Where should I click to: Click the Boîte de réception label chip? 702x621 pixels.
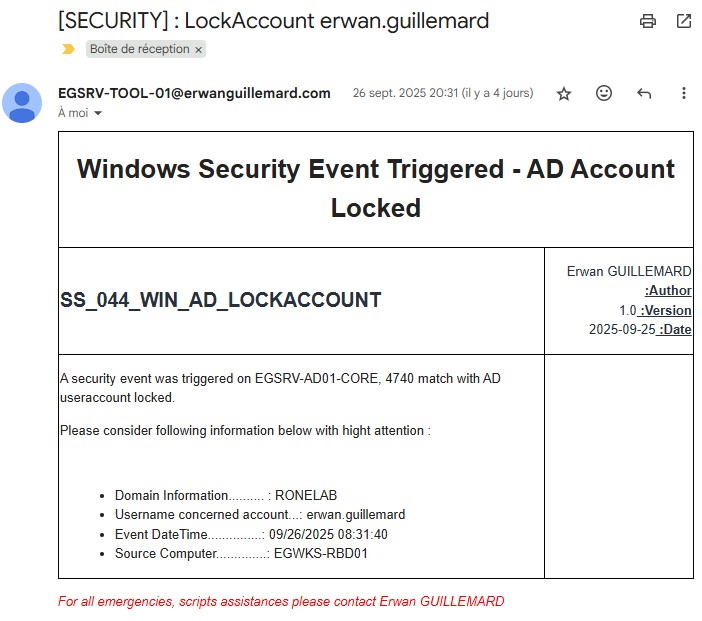click(x=139, y=49)
